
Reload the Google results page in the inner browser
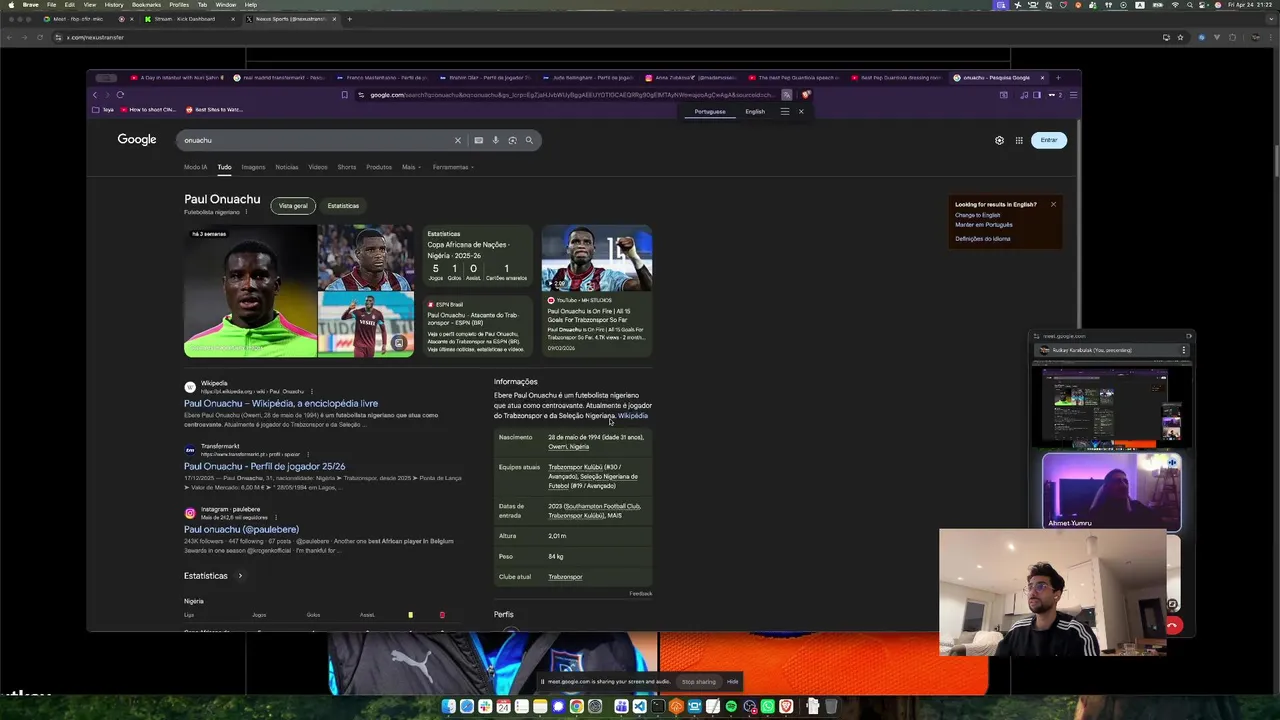point(120,95)
